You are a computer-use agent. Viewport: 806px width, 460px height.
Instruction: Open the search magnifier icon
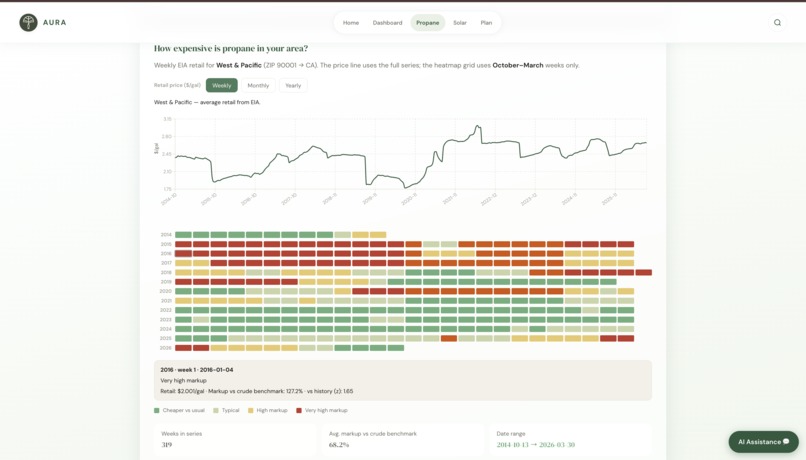coord(777,23)
